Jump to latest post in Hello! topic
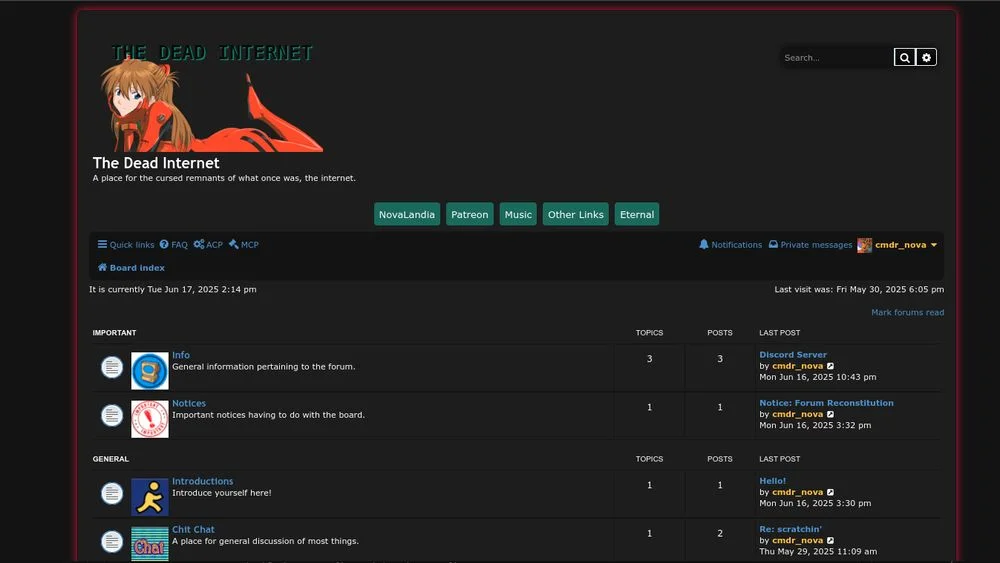Viewport: 1000px width, 563px height. pyautogui.click(x=830, y=492)
